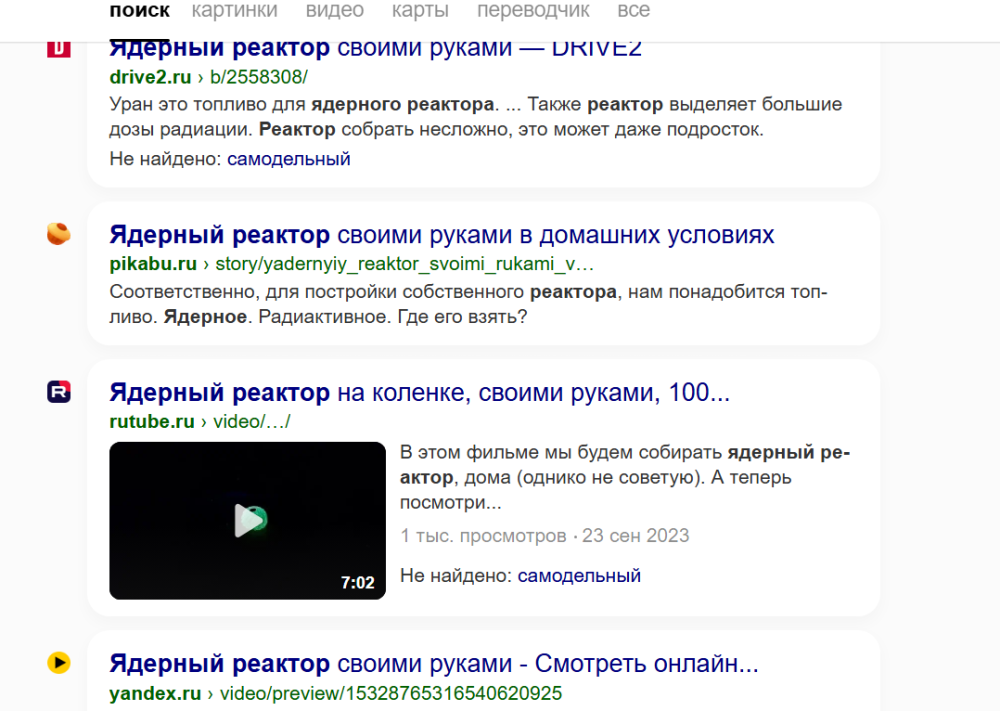Image resolution: width=1000 pixels, height=711 pixels.
Task: Click the Rutube favicon icon
Action: click(x=59, y=392)
